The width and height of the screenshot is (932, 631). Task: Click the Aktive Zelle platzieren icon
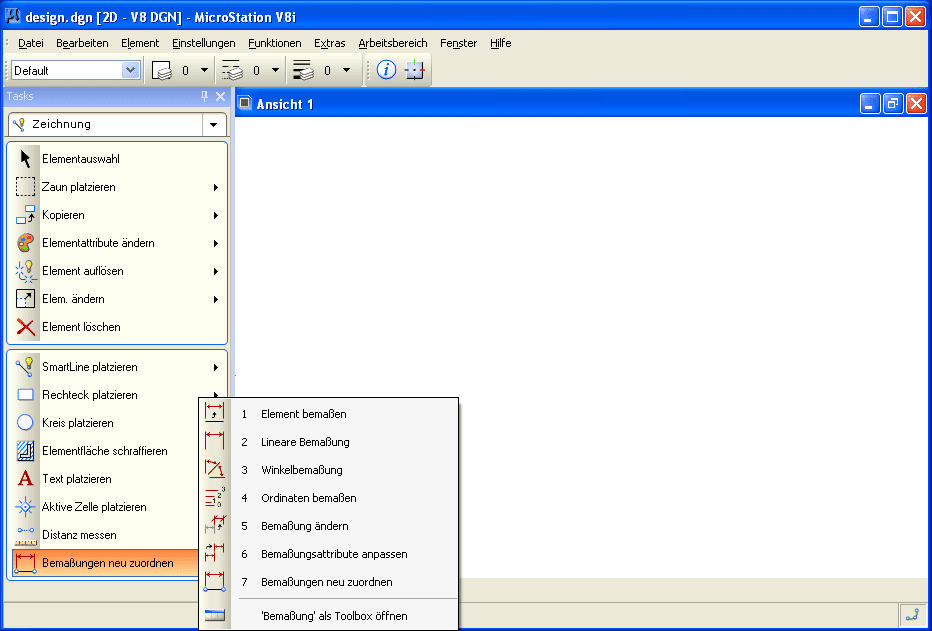26,507
